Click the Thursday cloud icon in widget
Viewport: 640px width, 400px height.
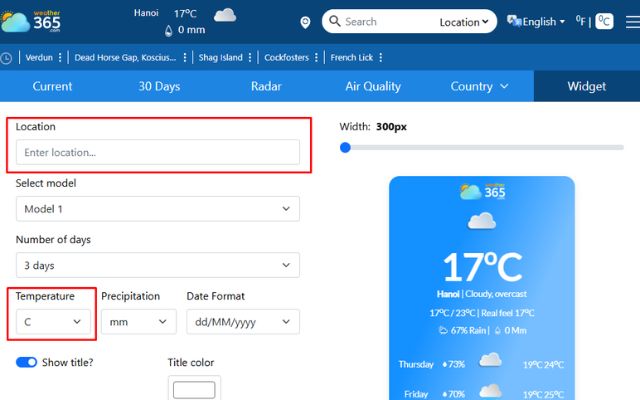pyautogui.click(x=490, y=360)
